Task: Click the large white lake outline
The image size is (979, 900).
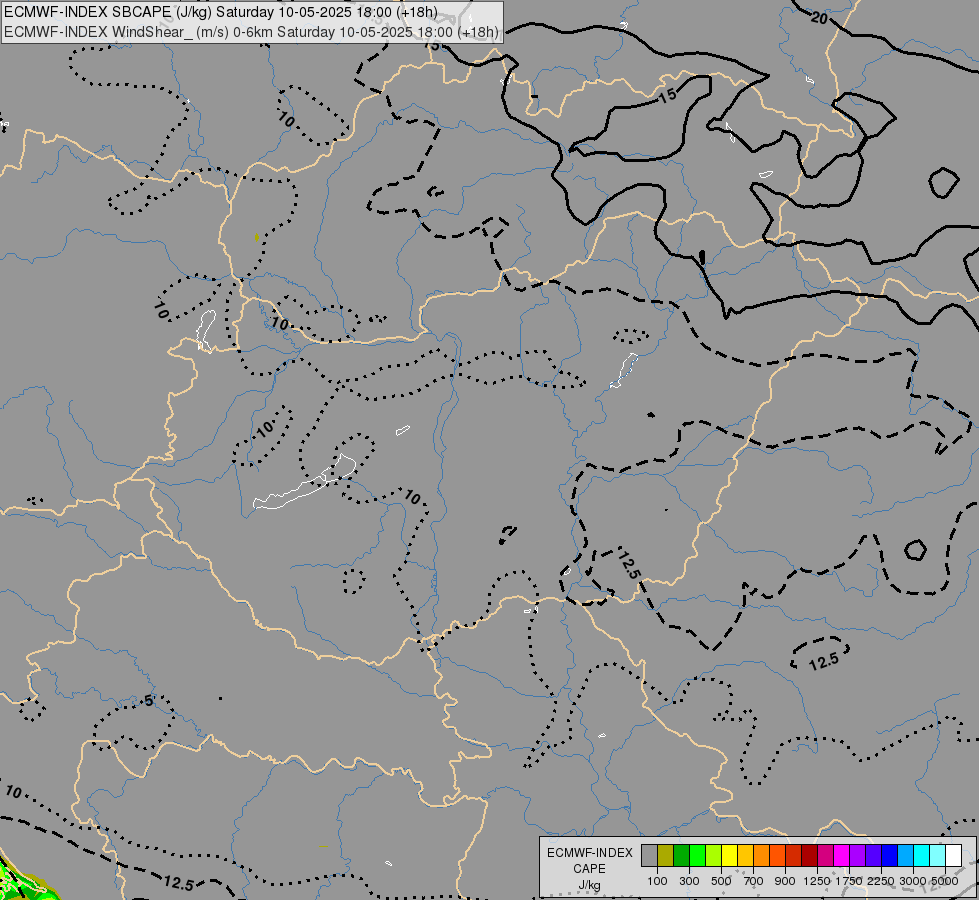Action: pos(305,483)
